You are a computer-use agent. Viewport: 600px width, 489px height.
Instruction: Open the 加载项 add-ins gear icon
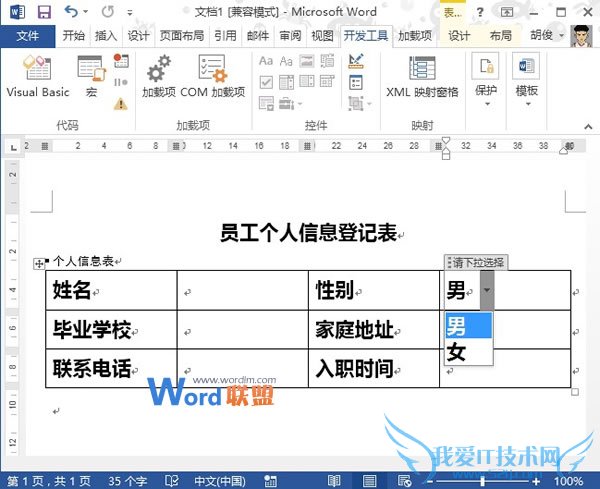point(158,76)
